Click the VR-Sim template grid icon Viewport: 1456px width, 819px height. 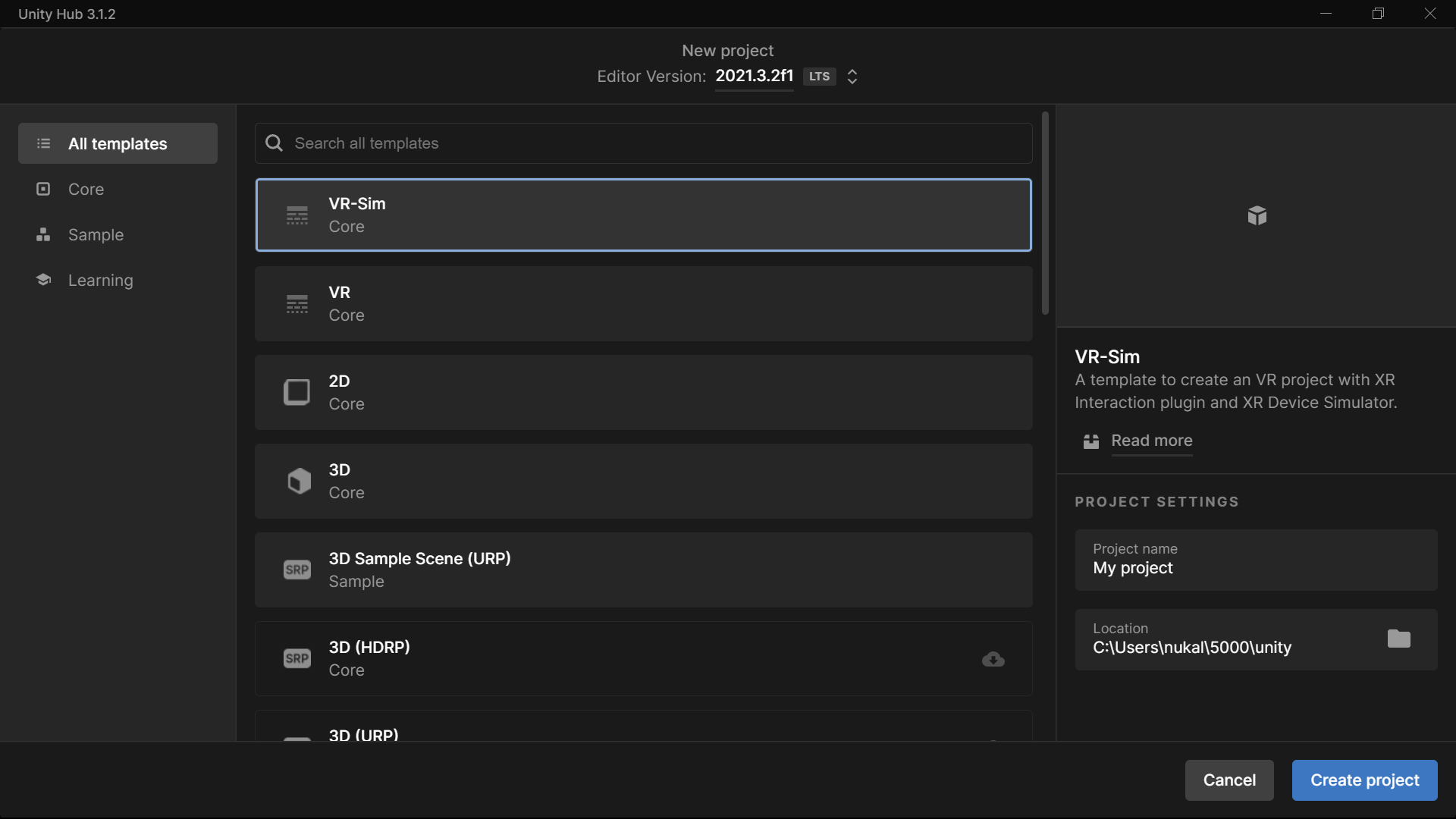click(x=297, y=215)
